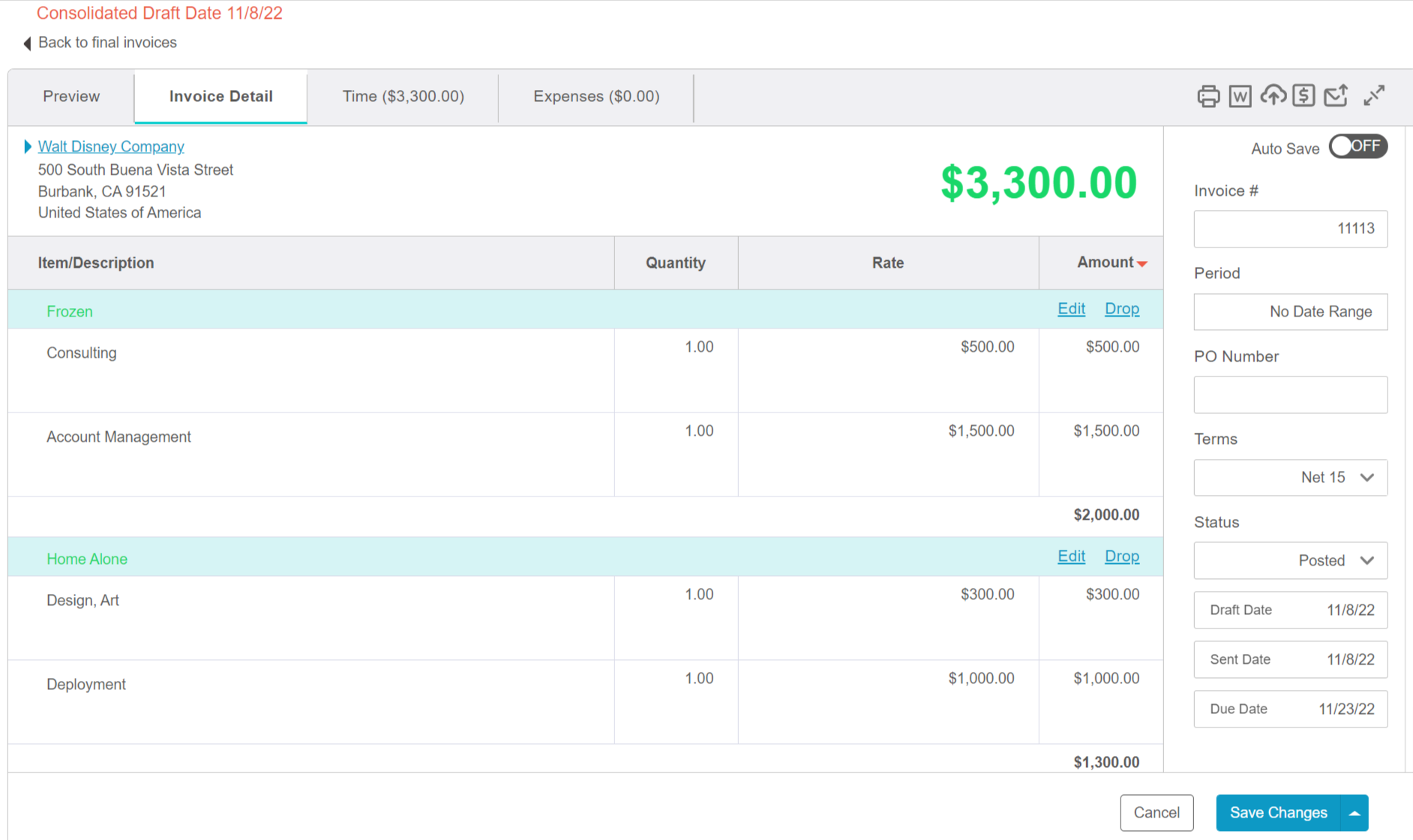Open the Time ($3,300.00) tab

[403, 97]
